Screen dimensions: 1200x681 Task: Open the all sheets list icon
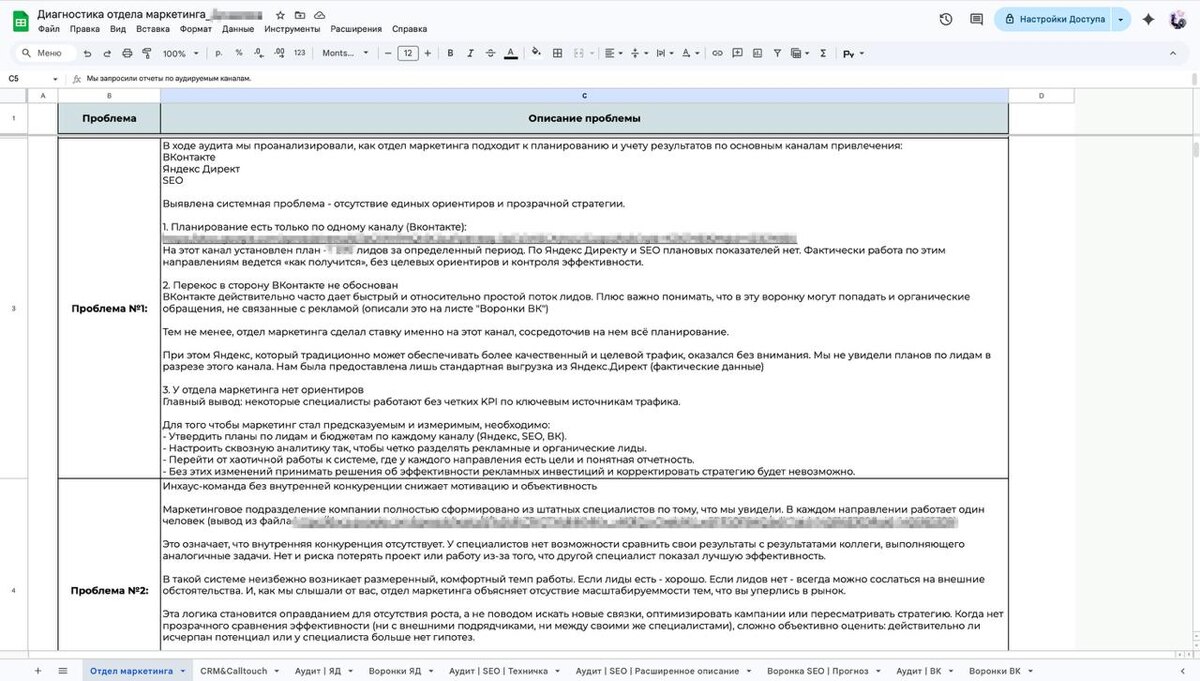62,671
